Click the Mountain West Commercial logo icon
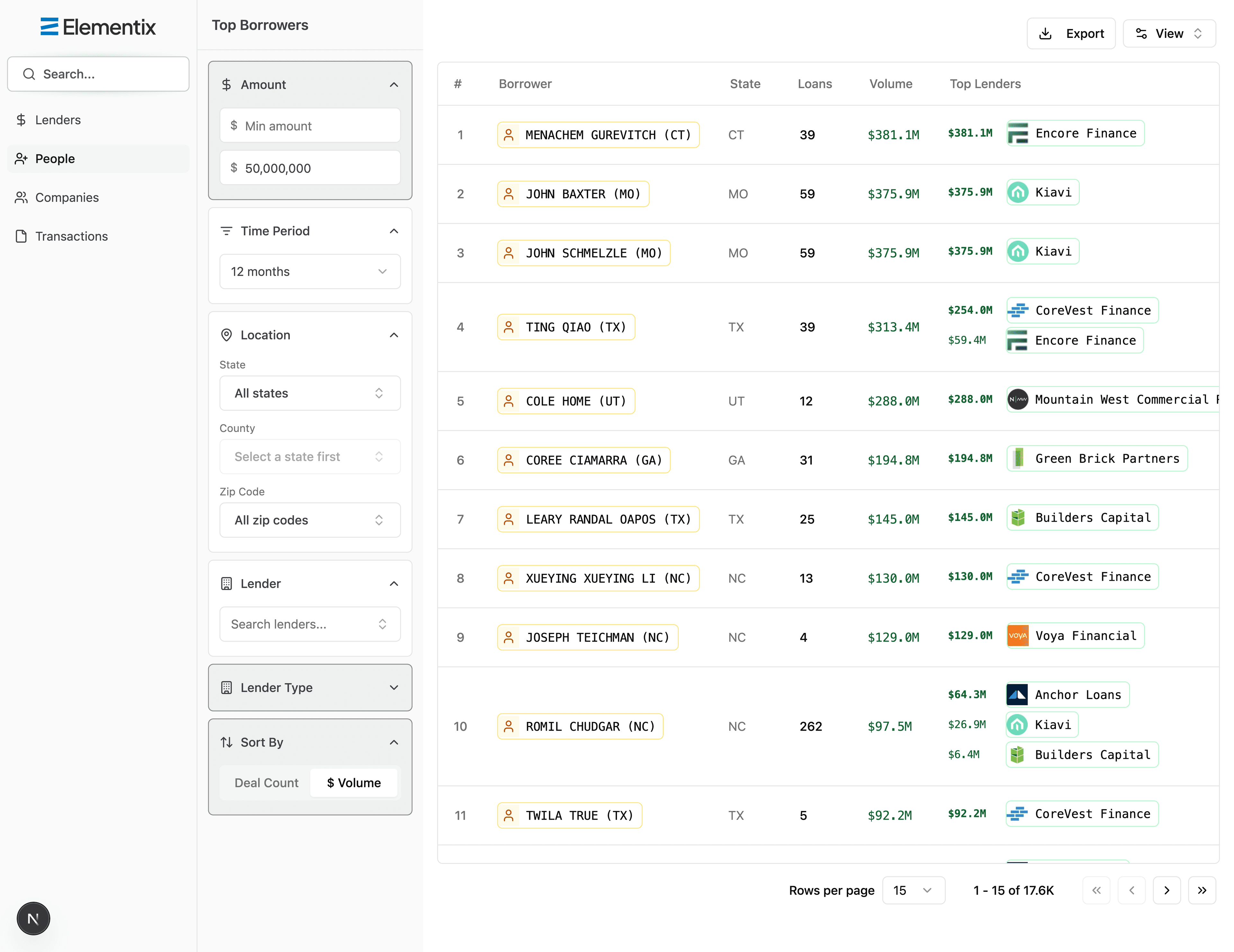This screenshot has width=1234, height=952. pyautogui.click(x=1018, y=400)
